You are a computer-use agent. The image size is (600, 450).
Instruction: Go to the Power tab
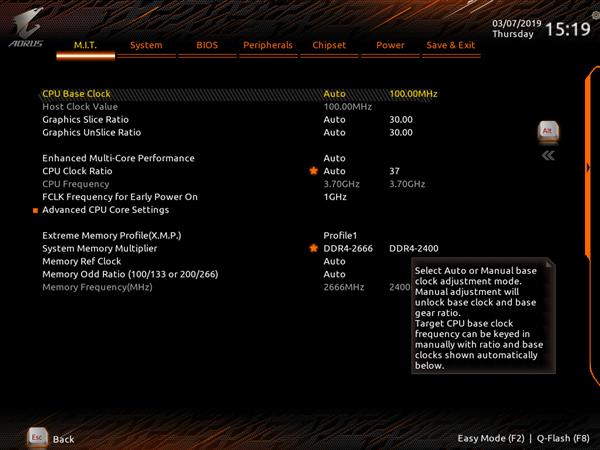point(390,45)
